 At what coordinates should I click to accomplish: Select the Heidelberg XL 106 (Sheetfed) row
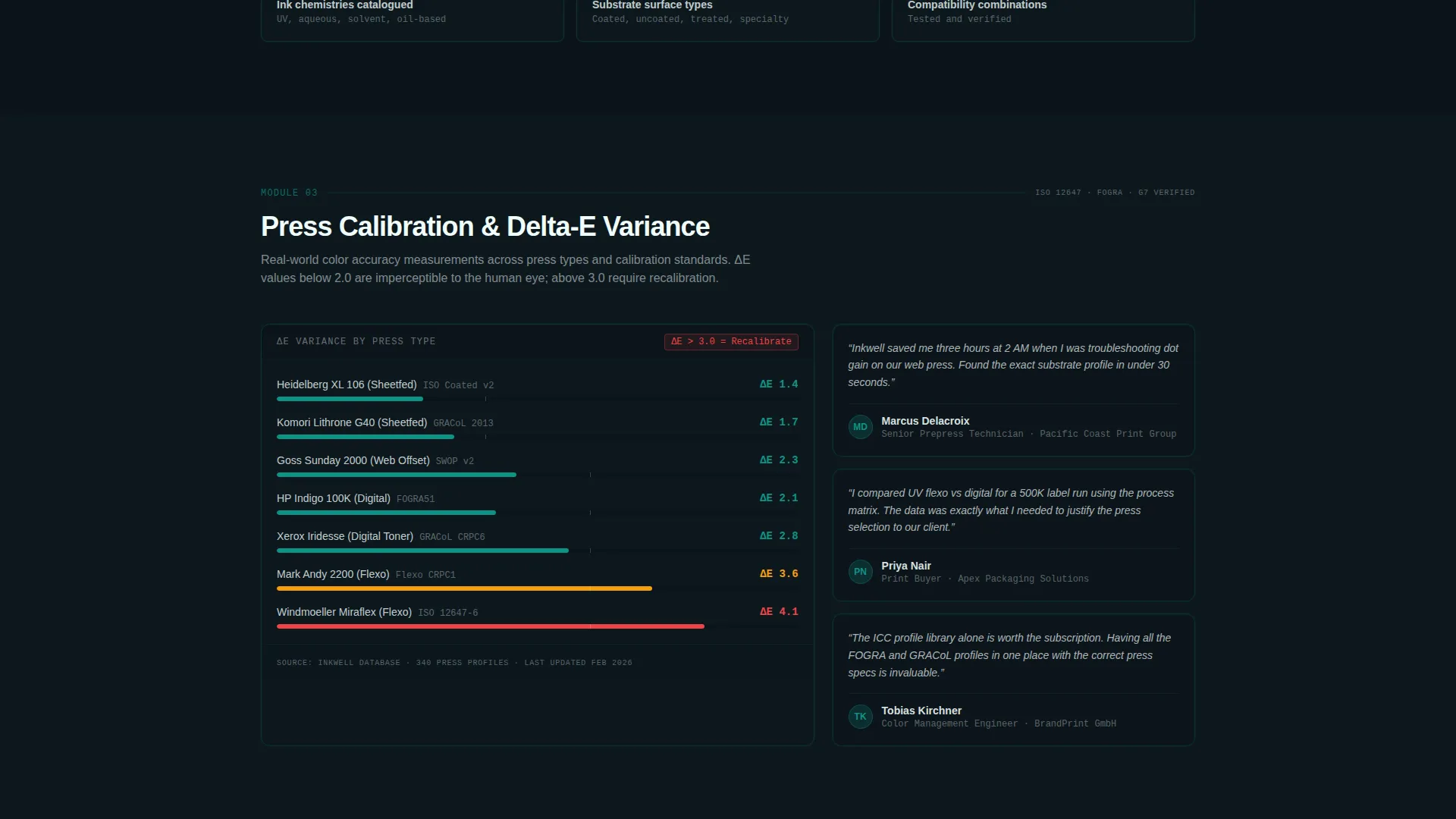pos(537,389)
